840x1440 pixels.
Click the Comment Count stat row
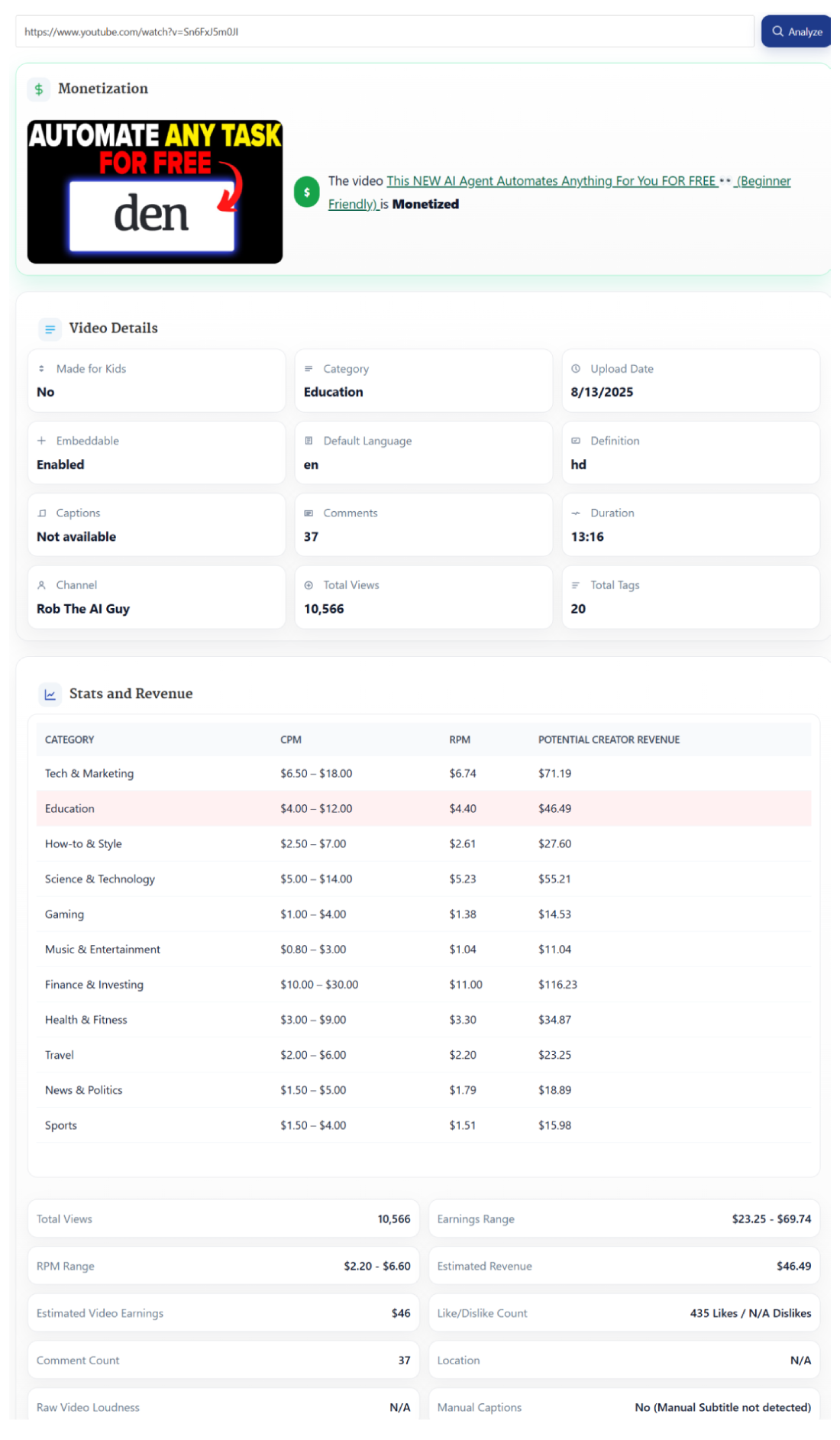[x=224, y=1360]
